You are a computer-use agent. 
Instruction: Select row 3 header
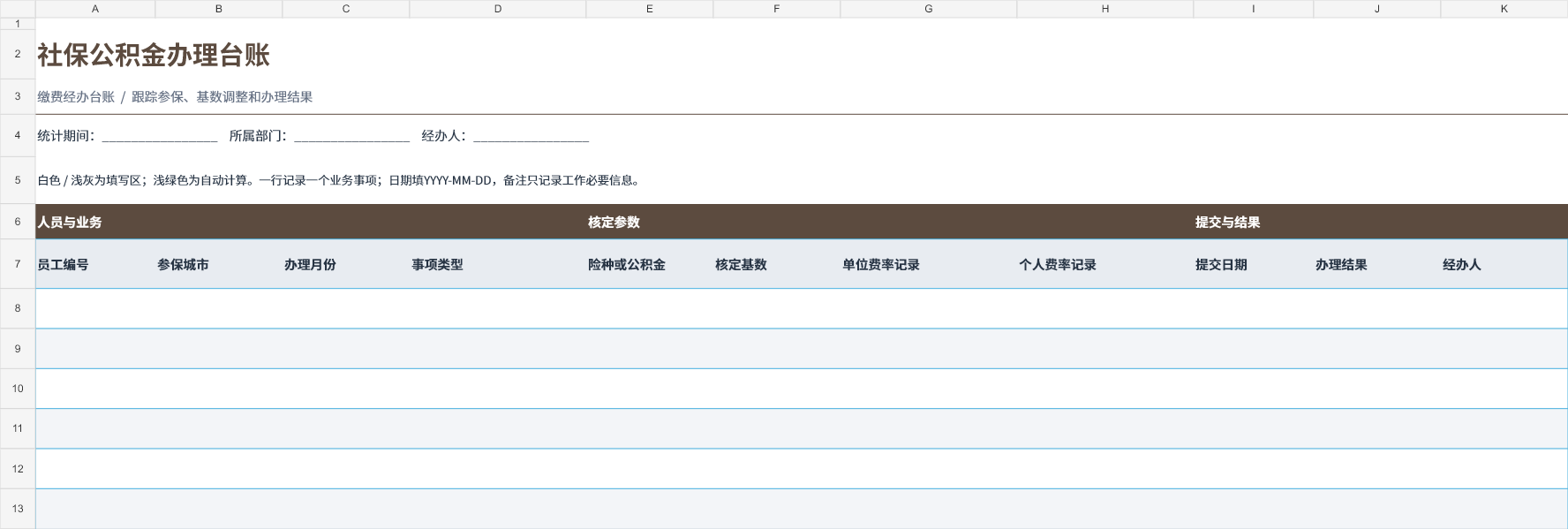pyautogui.click(x=18, y=97)
